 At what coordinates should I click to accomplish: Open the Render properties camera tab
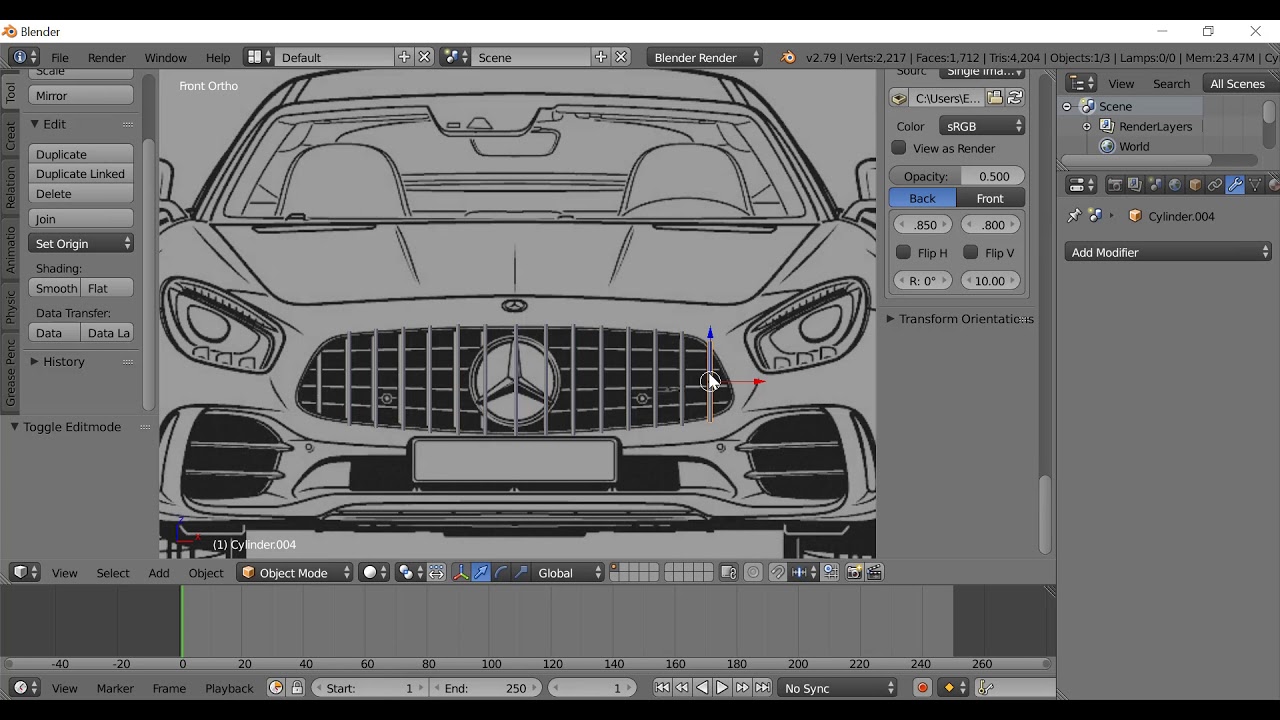[x=1115, y=185]
